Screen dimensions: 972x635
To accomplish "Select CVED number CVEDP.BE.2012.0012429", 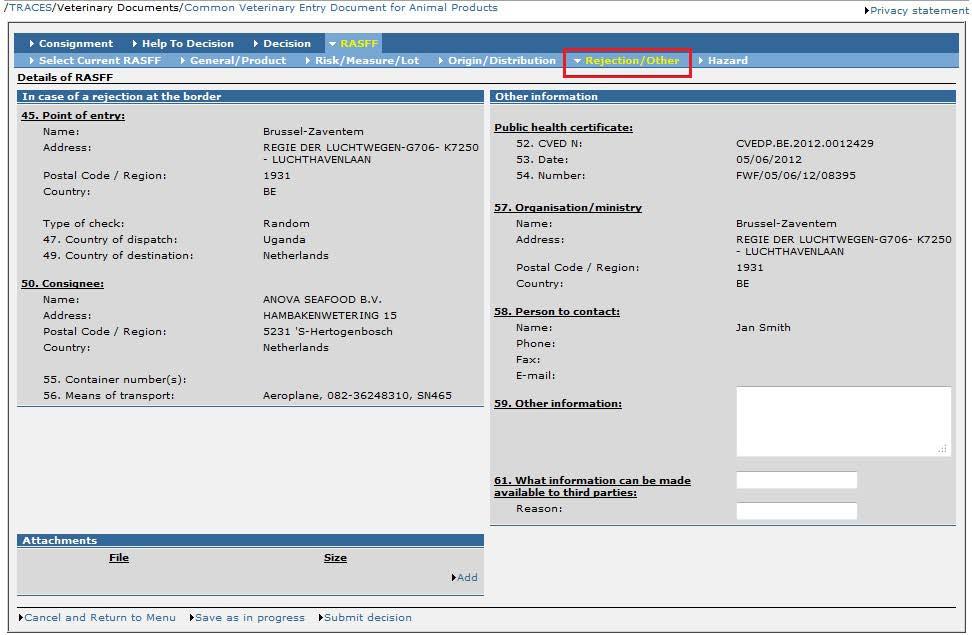I will pos(804,143).
